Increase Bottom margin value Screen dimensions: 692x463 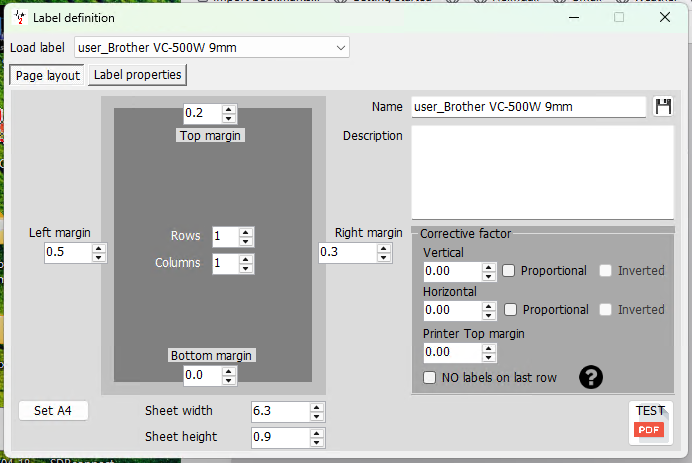[x=229, y=371]
